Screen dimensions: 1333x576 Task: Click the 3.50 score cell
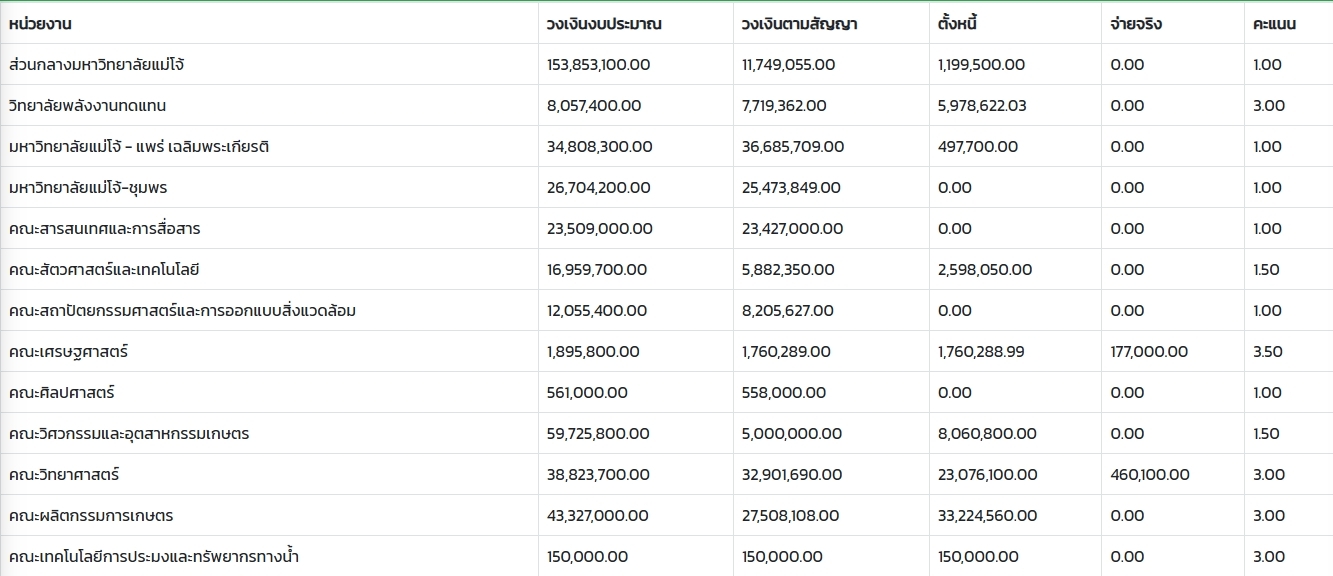tap(1267, 352)
